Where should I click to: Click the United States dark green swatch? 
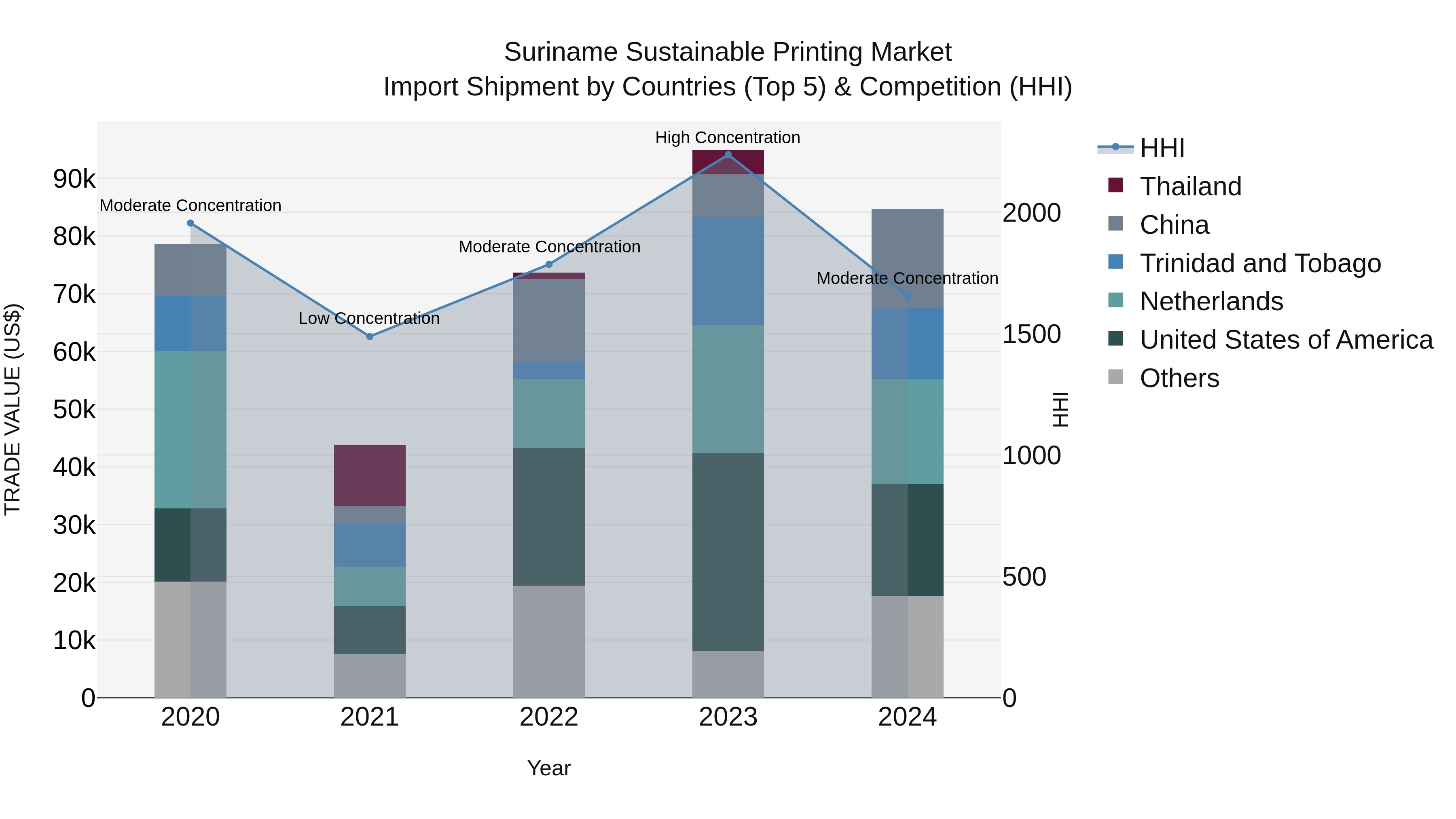[1116, 338]
